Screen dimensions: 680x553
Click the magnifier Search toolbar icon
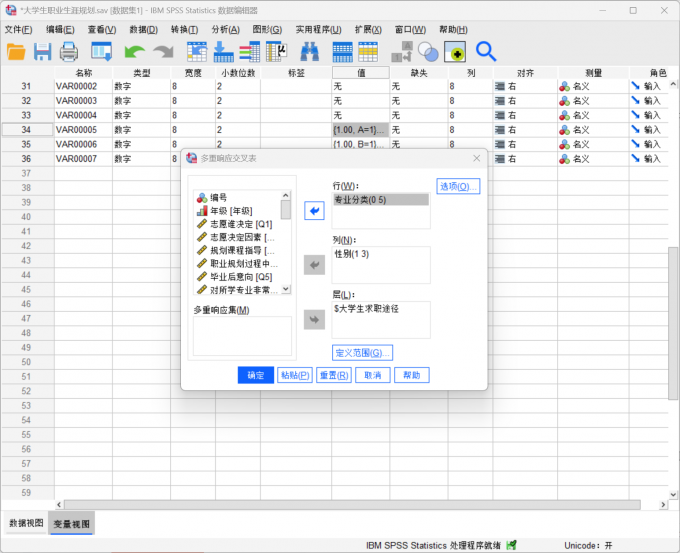(486, 52)
